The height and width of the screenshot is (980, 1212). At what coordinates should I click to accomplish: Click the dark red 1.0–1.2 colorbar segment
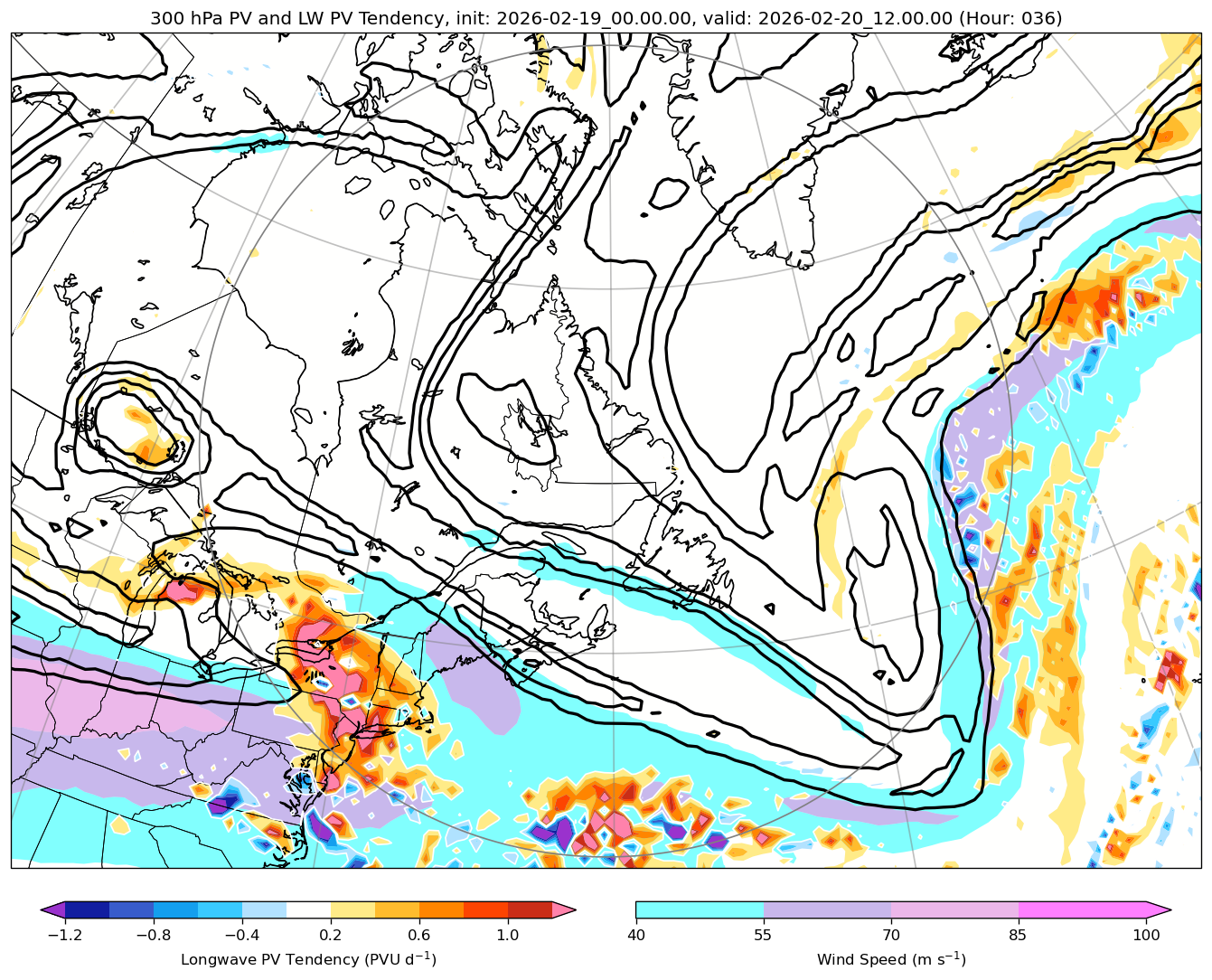(x=530, y=909)
